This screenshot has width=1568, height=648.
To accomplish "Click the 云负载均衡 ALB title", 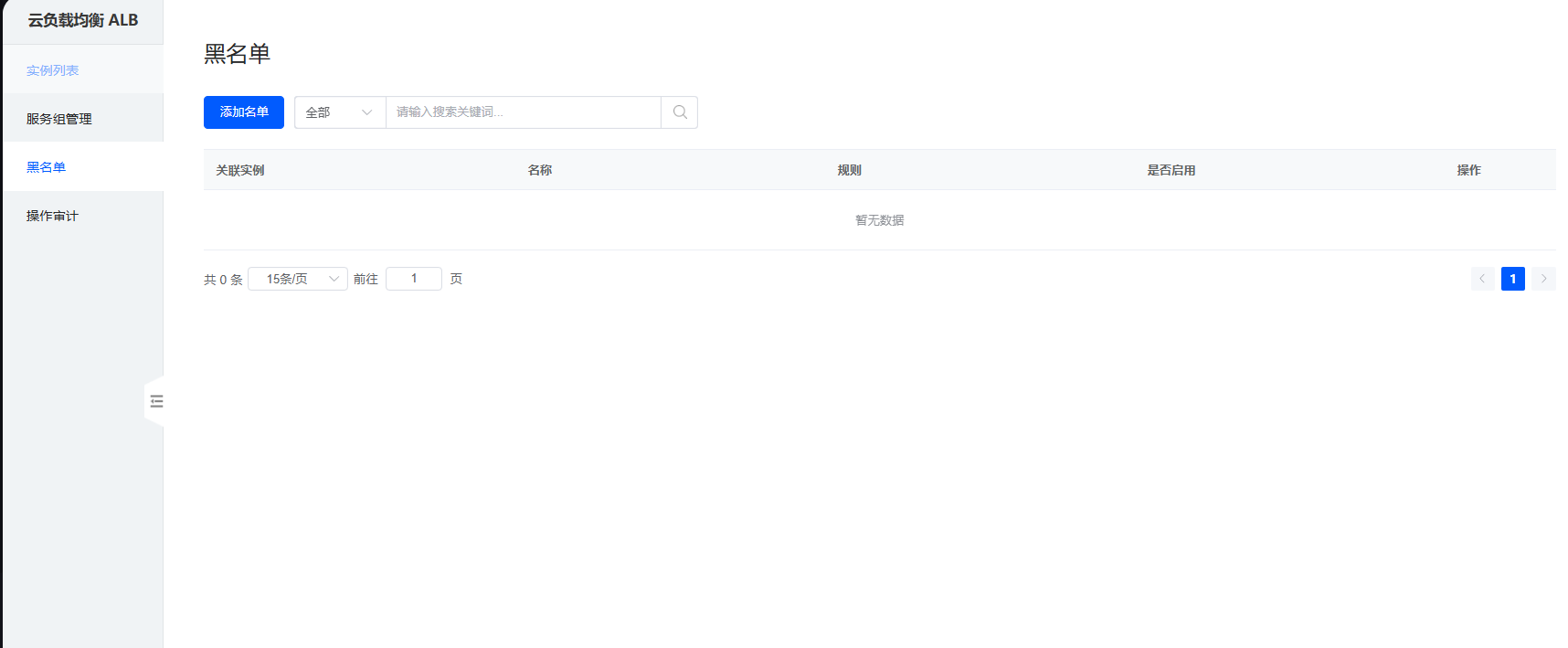I will click(x=83, y=20).
